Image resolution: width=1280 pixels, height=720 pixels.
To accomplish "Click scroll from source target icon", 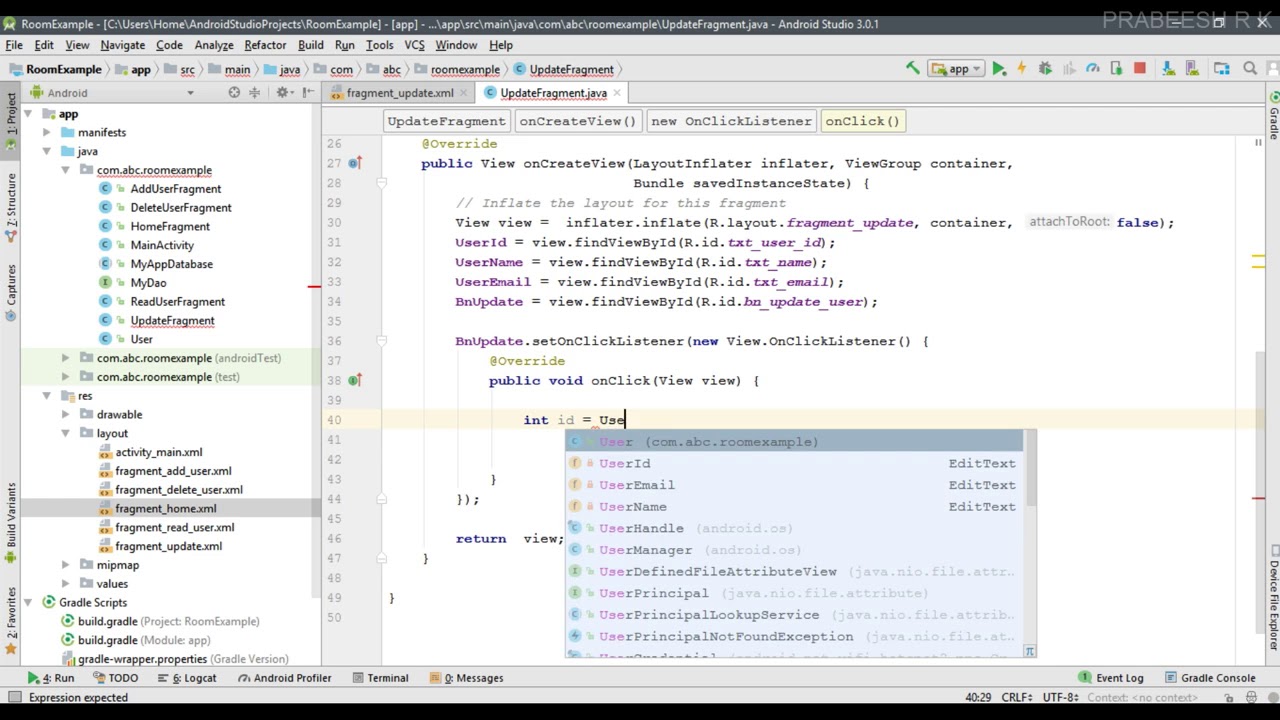I will pyautogui.click(x=234, y=93).
